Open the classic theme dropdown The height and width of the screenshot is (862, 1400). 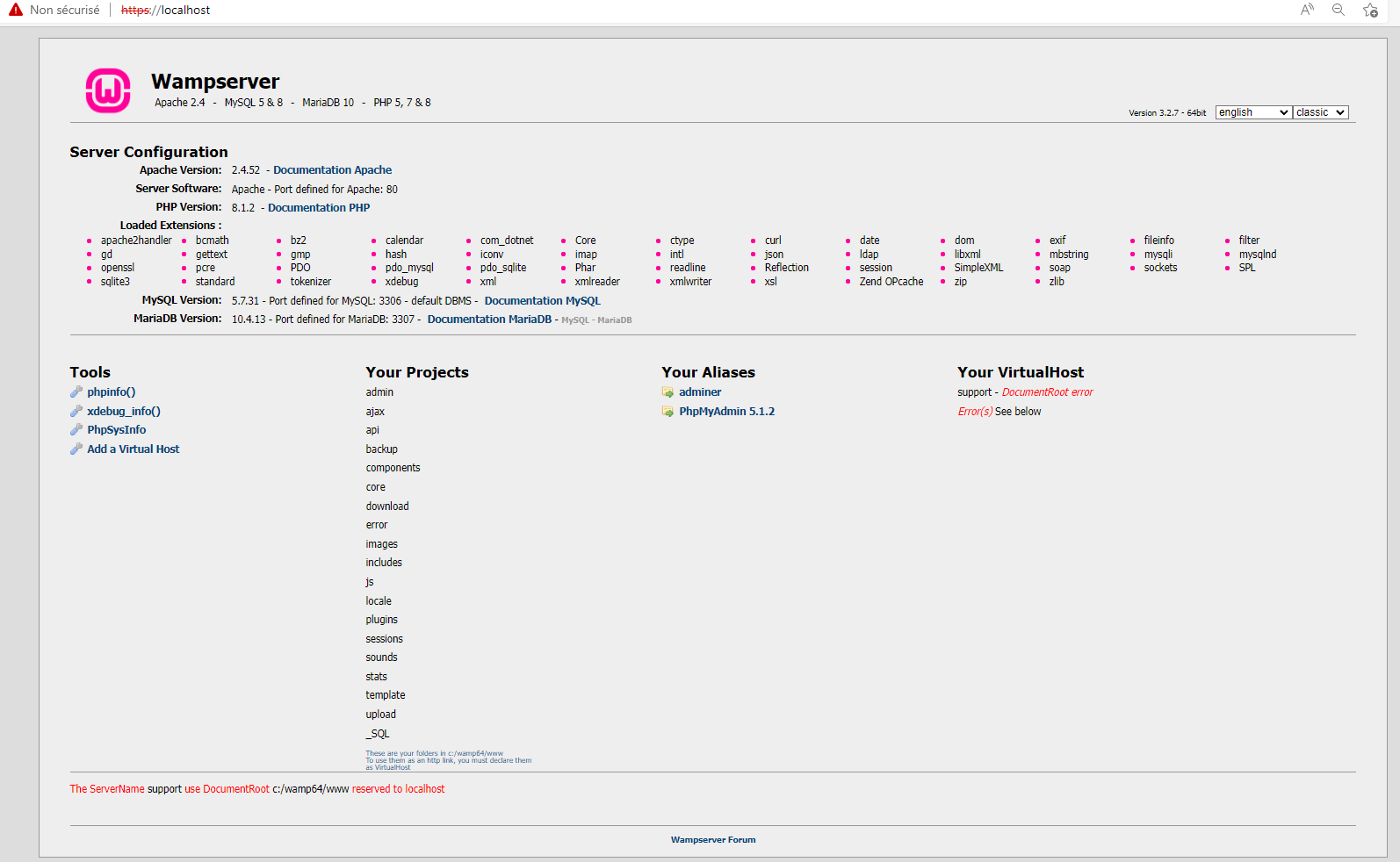click(x=1320, y=112)
